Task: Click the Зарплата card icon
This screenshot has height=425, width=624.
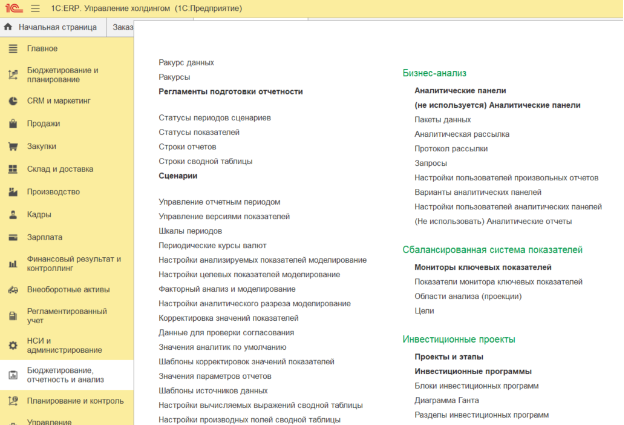Action: (x=13, y=237)
